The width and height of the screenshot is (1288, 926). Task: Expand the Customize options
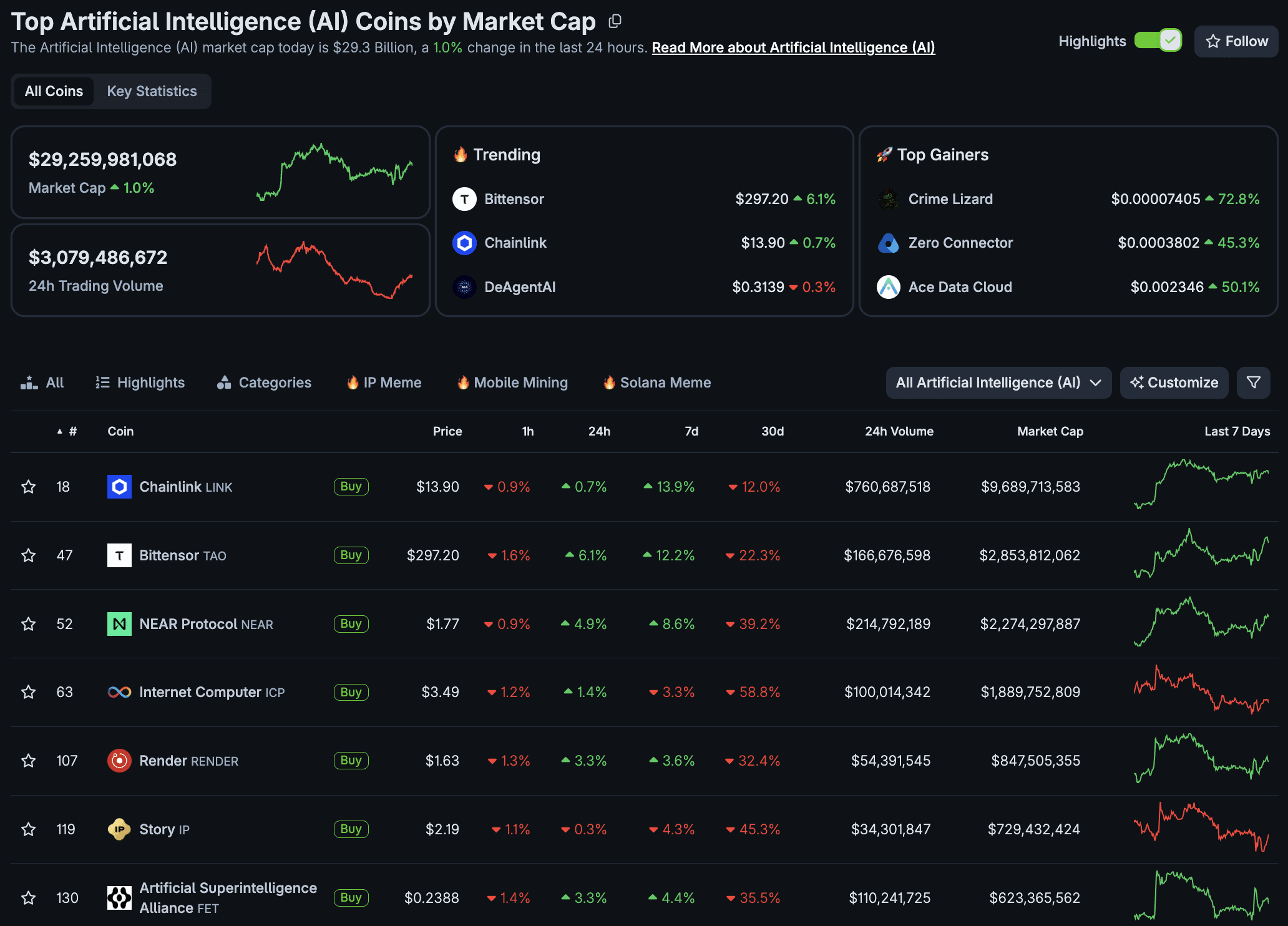tap(1174, 382)
